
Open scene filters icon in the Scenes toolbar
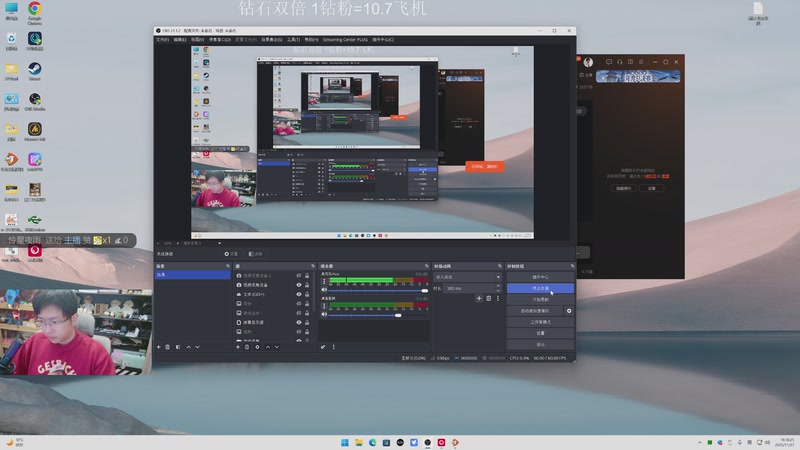(178, 347)
